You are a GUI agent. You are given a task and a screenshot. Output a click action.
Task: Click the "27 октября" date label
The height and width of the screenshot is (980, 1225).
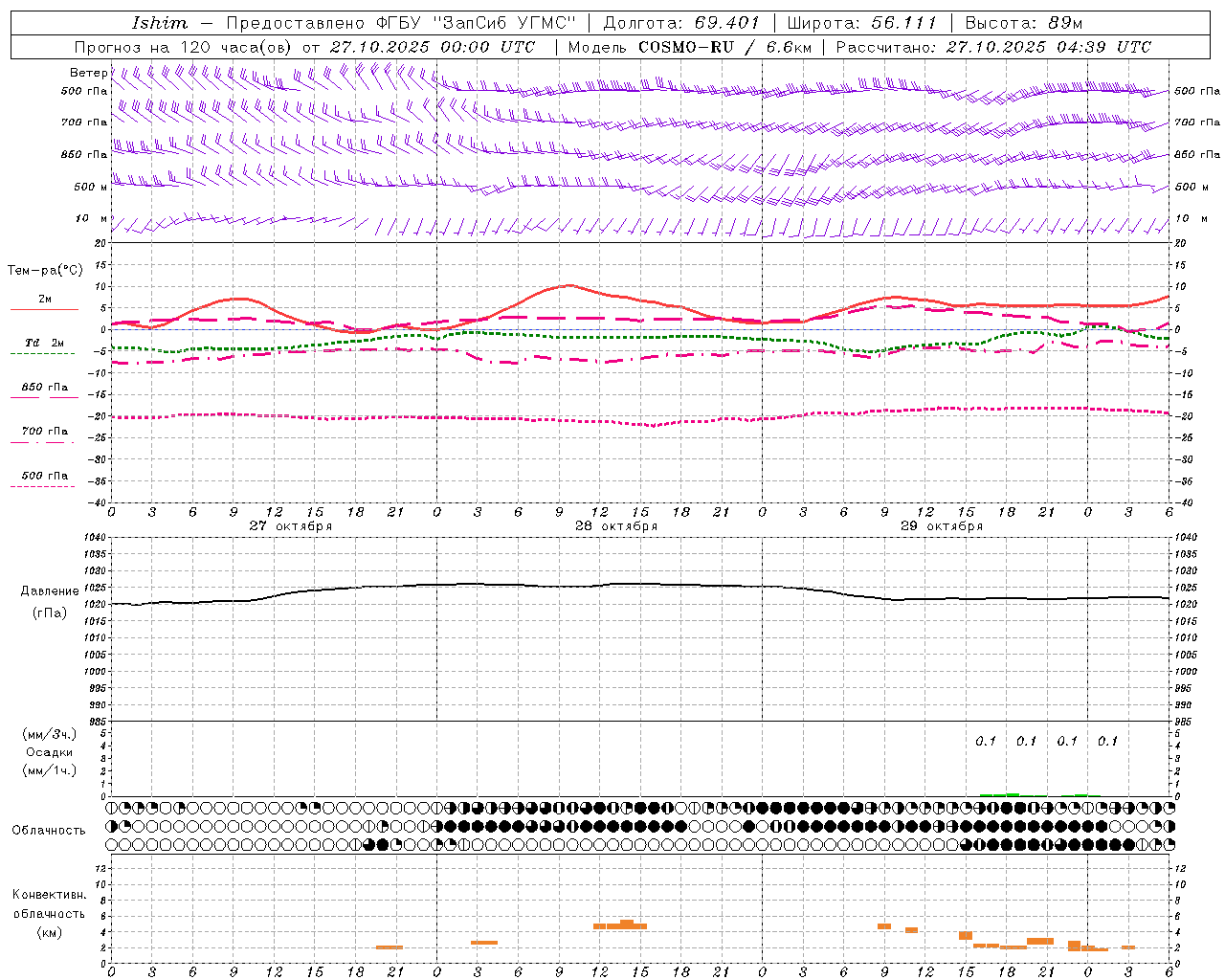click(291, 526)
